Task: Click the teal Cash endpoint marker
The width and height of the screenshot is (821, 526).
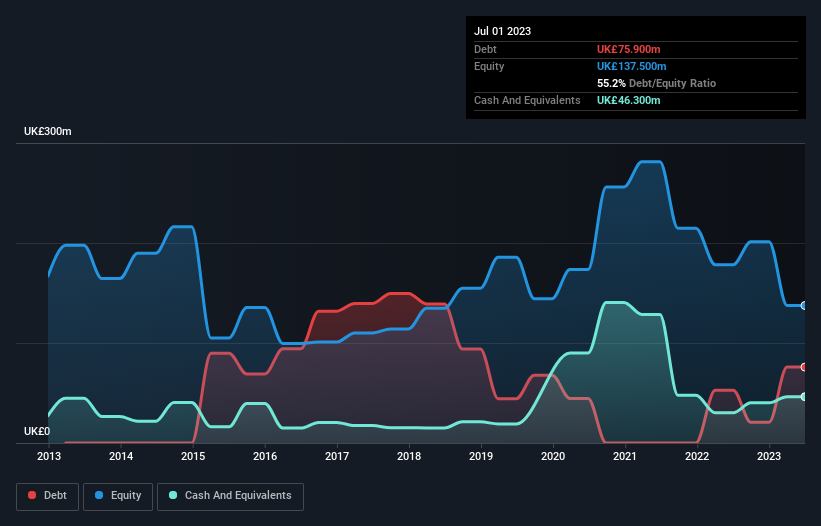Action: (804, 397)
